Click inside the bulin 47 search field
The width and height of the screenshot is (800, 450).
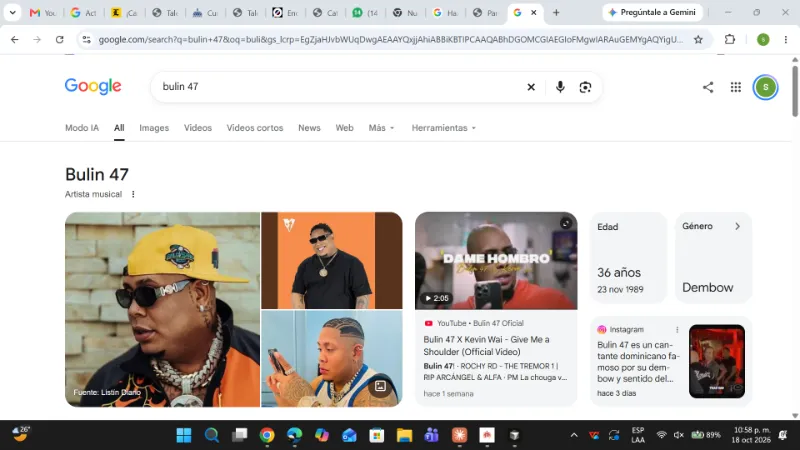337,87
